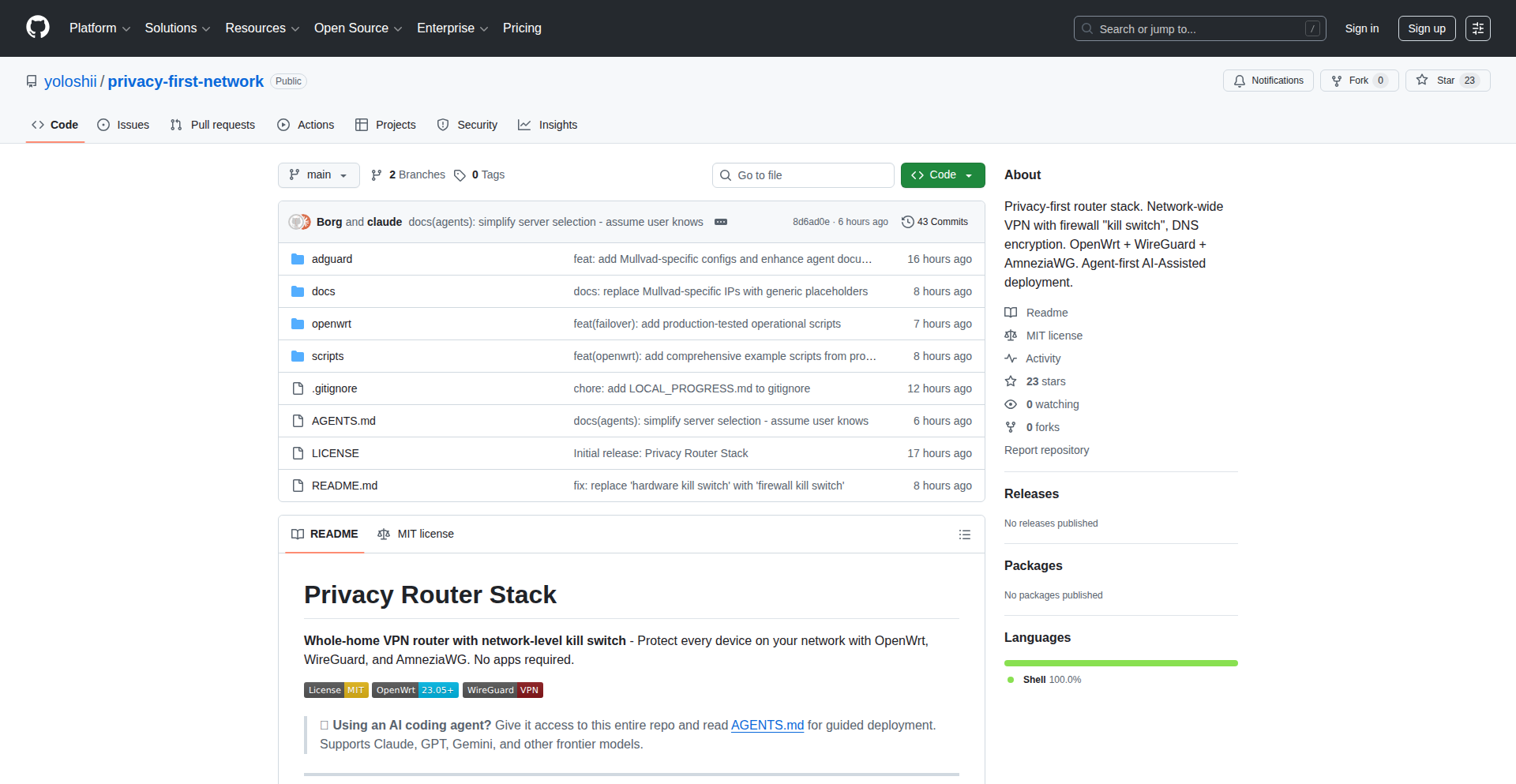Image resolution: width=1516 pixels, height=784 pixels.
Task: Open the Platform dropdown menu
Action: click(99, 28)
